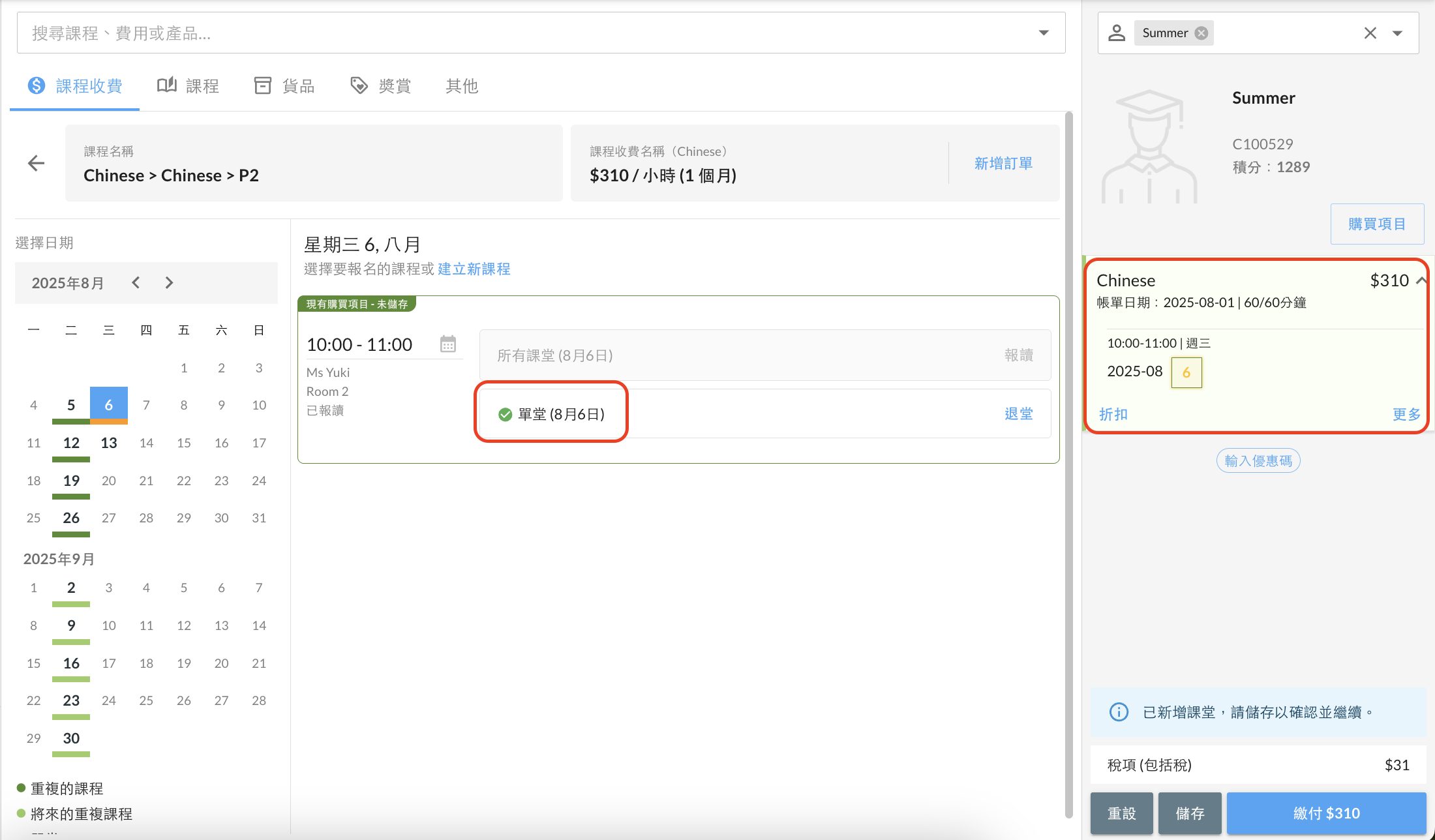Select August 19 in the calendar
Screen dimensions: 1435x840
coord(71,481)
